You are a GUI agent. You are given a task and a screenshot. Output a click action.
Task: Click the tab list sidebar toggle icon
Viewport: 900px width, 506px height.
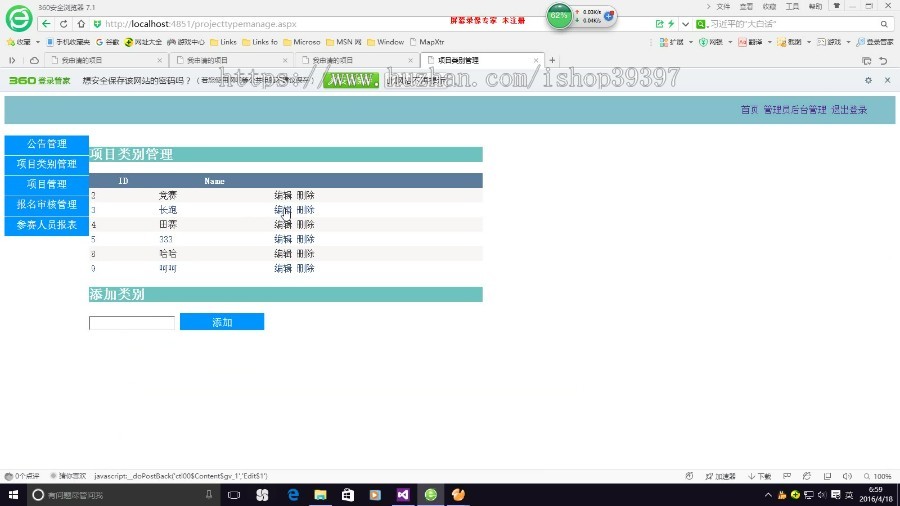coord(12,60)
